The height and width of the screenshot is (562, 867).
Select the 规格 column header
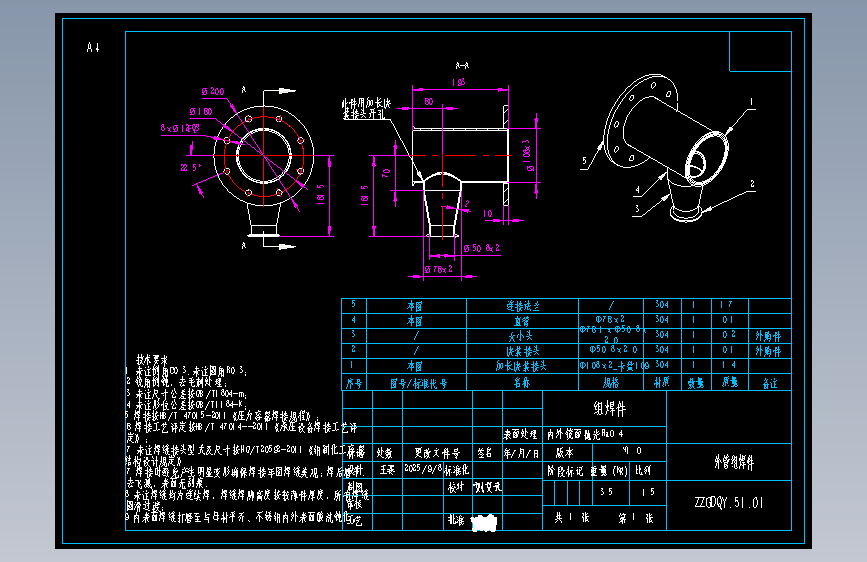tap(611, 383)
